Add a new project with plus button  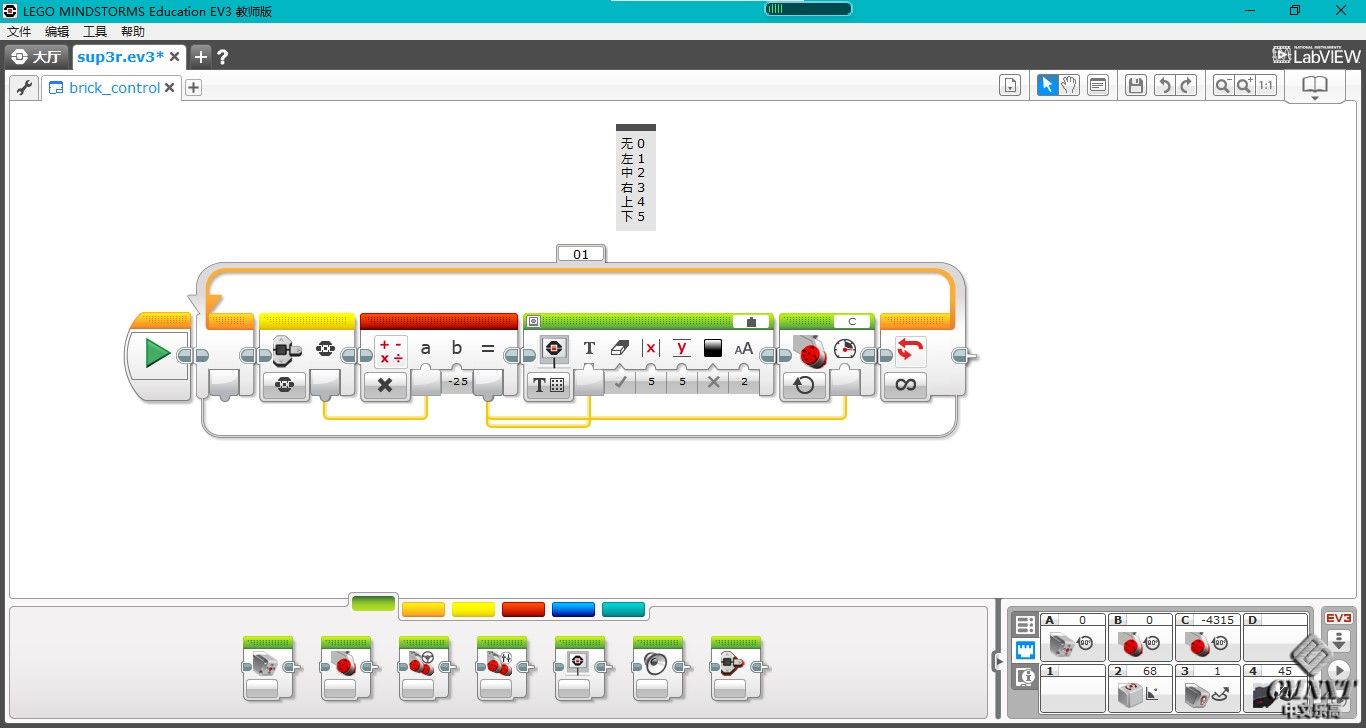201,57
